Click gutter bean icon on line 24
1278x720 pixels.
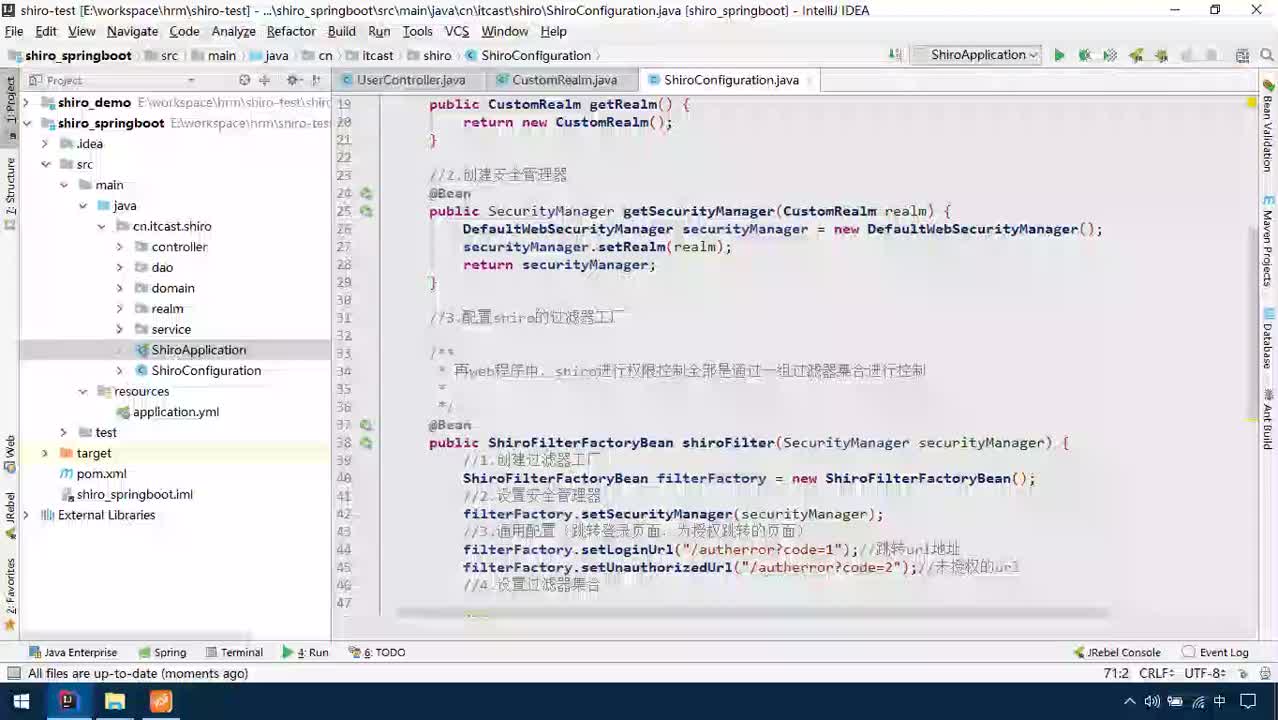click(366, 194)
